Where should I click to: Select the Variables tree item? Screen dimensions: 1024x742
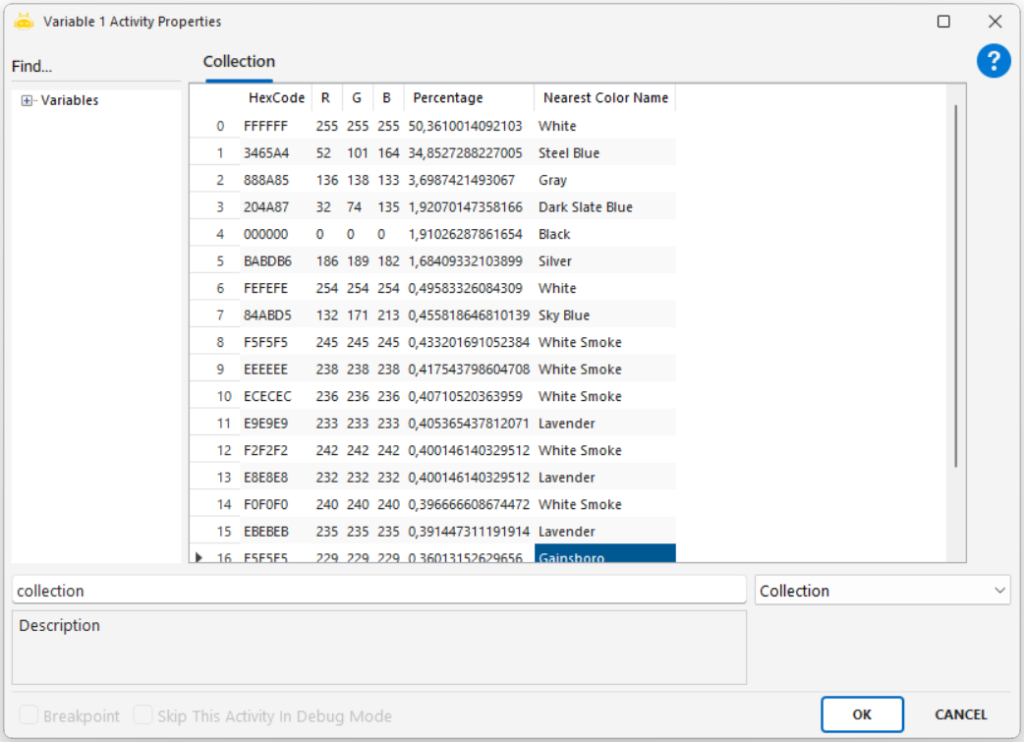(69, 101)
